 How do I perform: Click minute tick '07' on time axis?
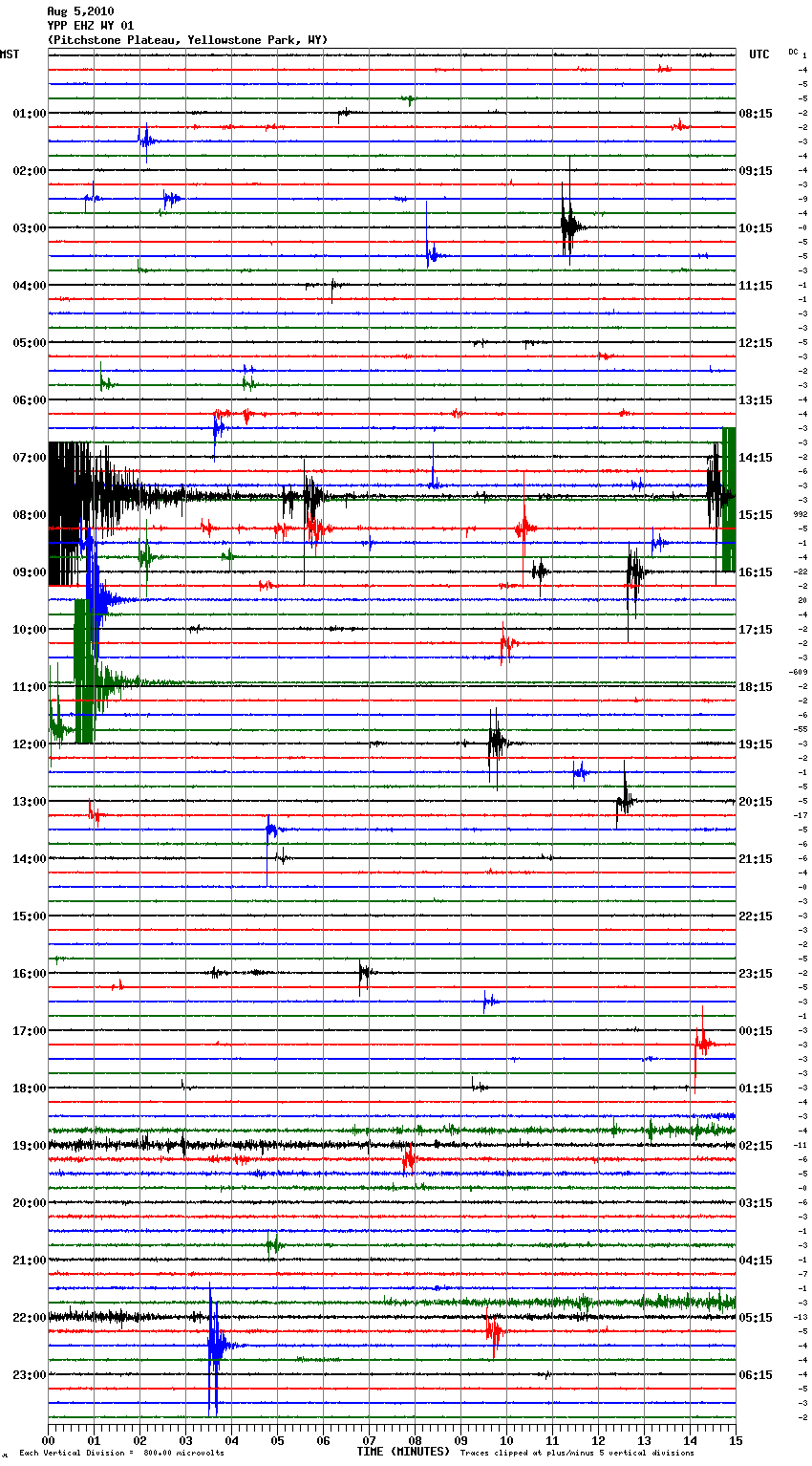click(369, 1440)
